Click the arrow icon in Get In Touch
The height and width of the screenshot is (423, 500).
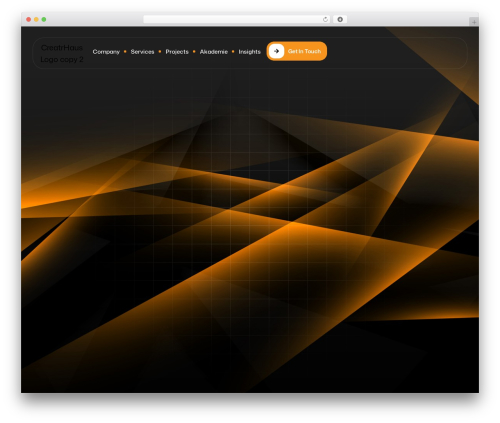click(x=276, y=51)
